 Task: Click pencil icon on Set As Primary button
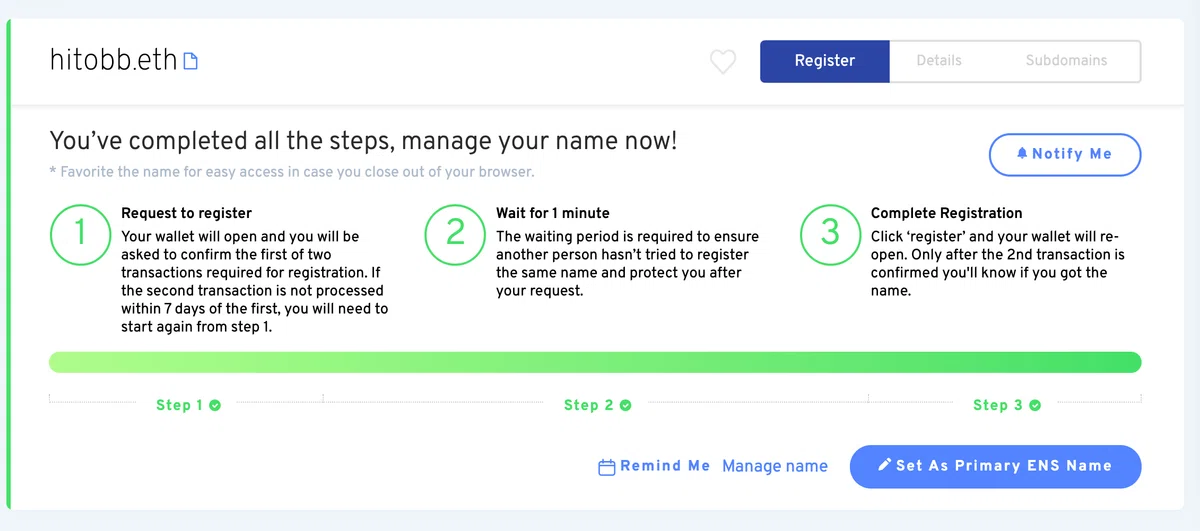[x=884, y=465]
